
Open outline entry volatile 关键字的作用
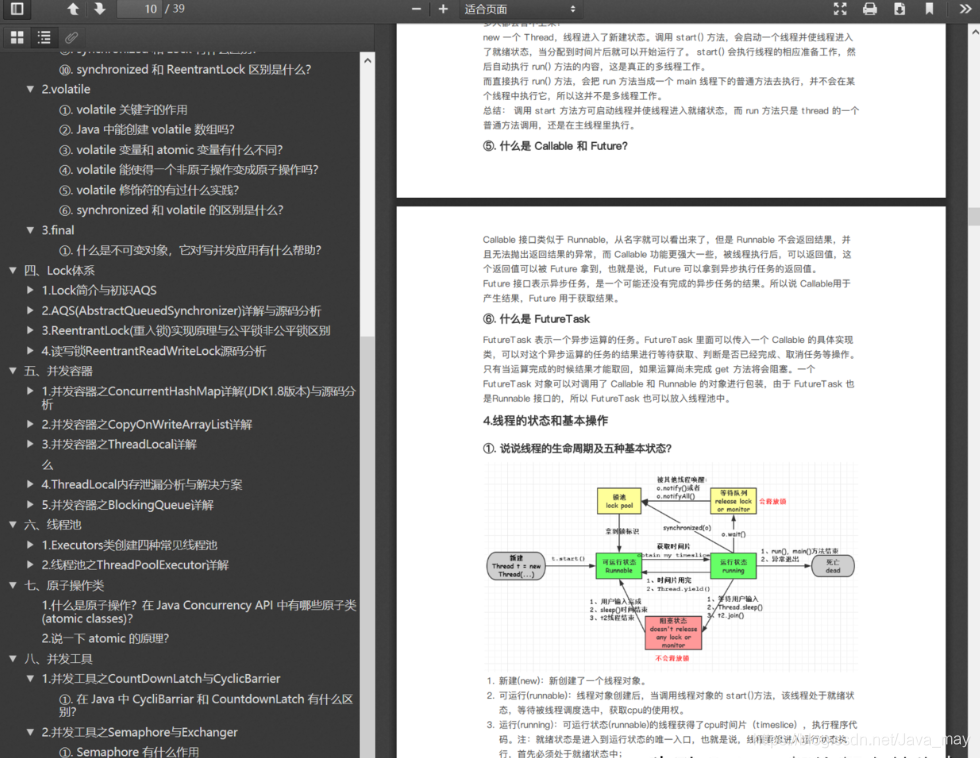(x=123, y=109)
